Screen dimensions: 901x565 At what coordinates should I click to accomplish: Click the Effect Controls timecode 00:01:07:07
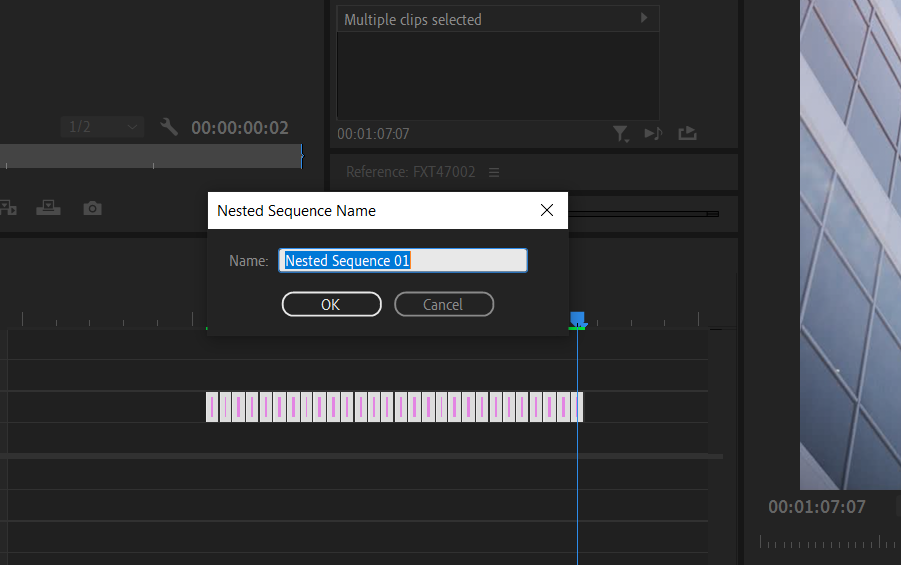click(x=374, y=134)
